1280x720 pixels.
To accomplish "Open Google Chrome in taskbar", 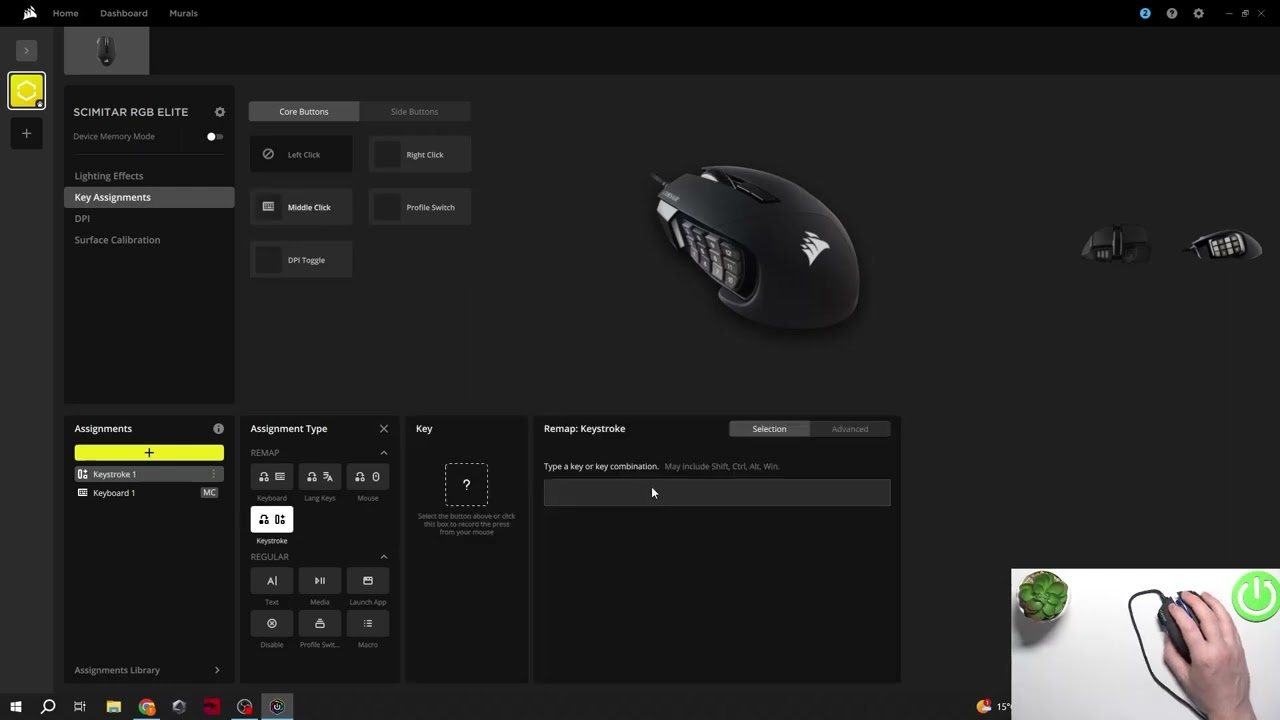I will pos(147,707).
